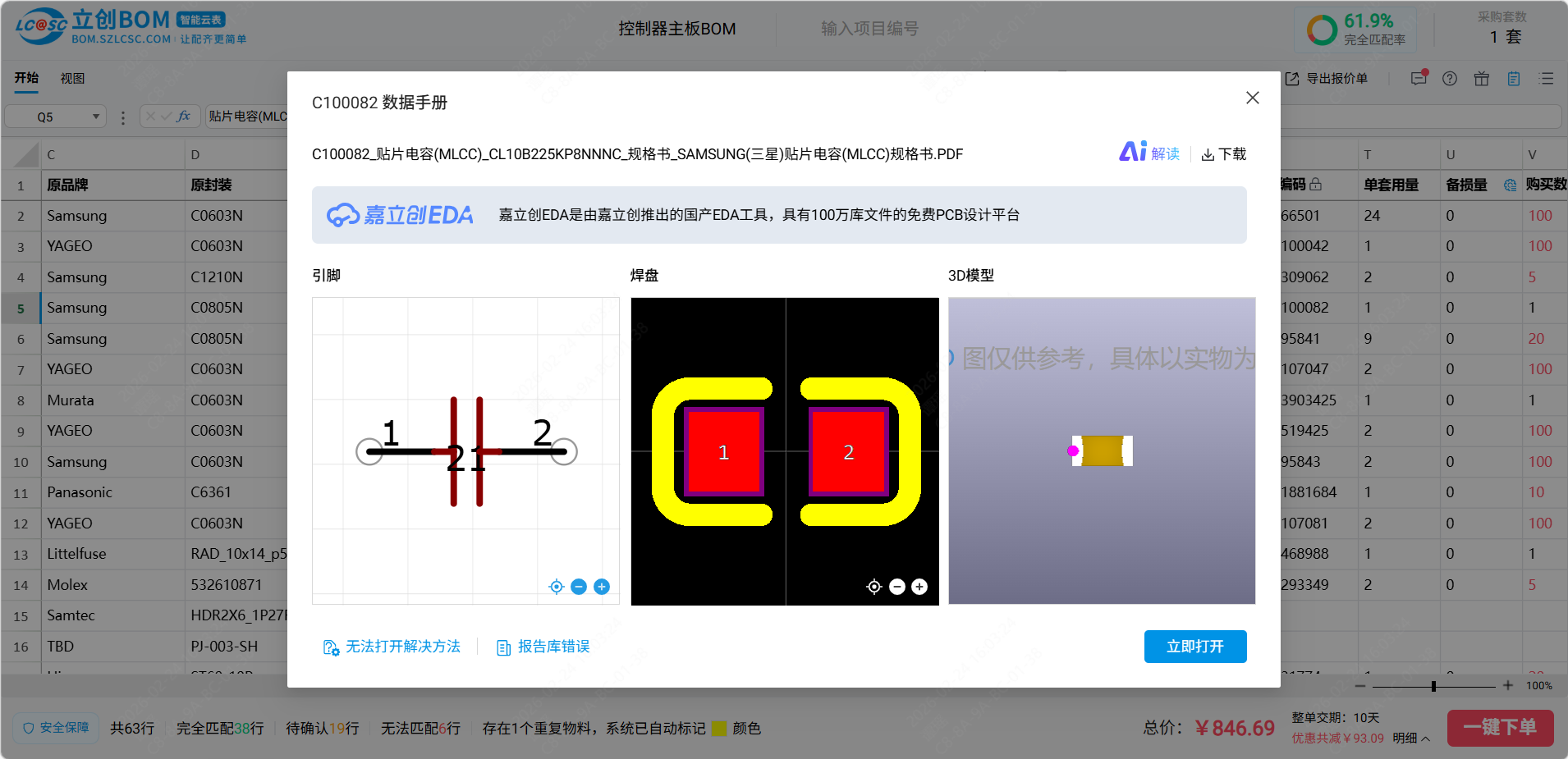Click the AI 解读 interpret icon
1568x759 pixels.
tap(1148, 153)
